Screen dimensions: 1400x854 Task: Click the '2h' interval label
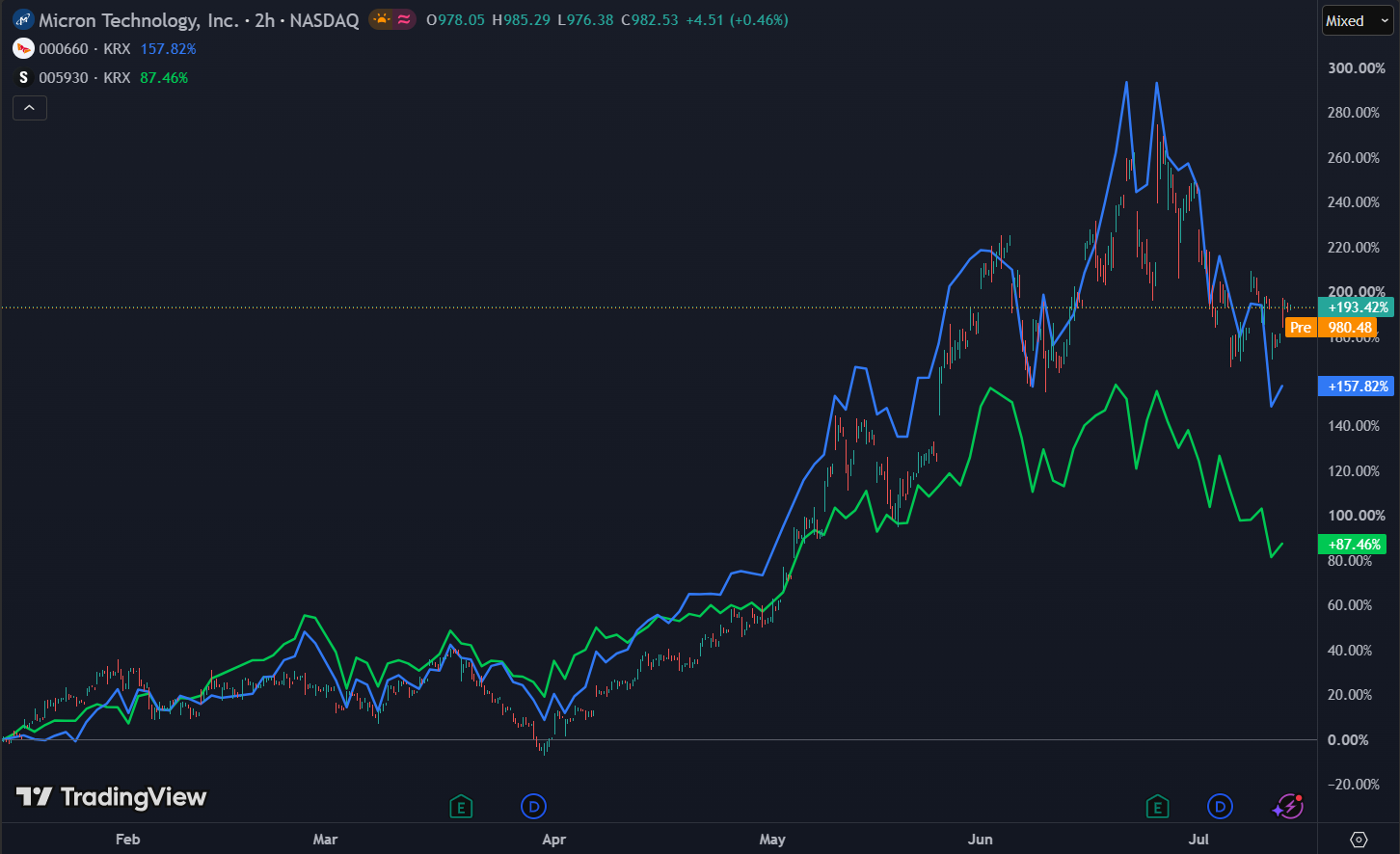264,20
